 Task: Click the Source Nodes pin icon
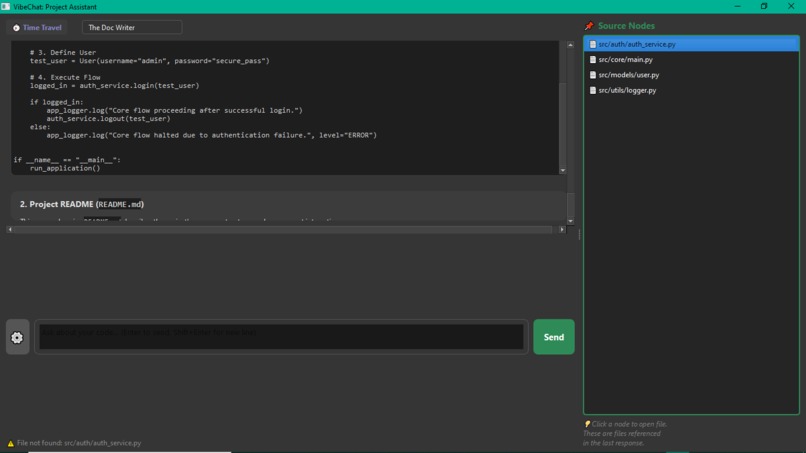589,26
